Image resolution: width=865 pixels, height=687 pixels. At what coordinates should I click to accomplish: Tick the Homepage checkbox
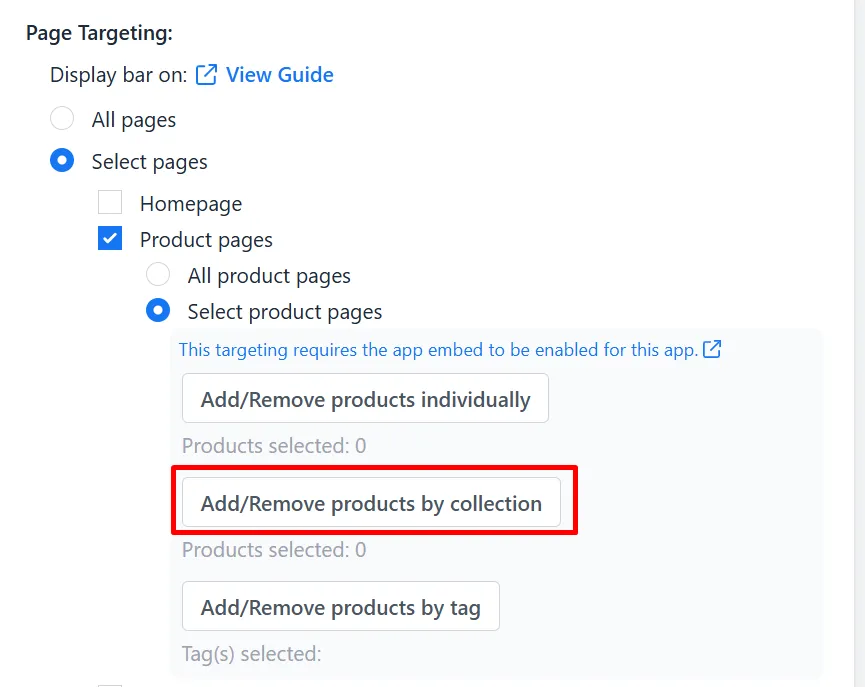coord(110,203)
